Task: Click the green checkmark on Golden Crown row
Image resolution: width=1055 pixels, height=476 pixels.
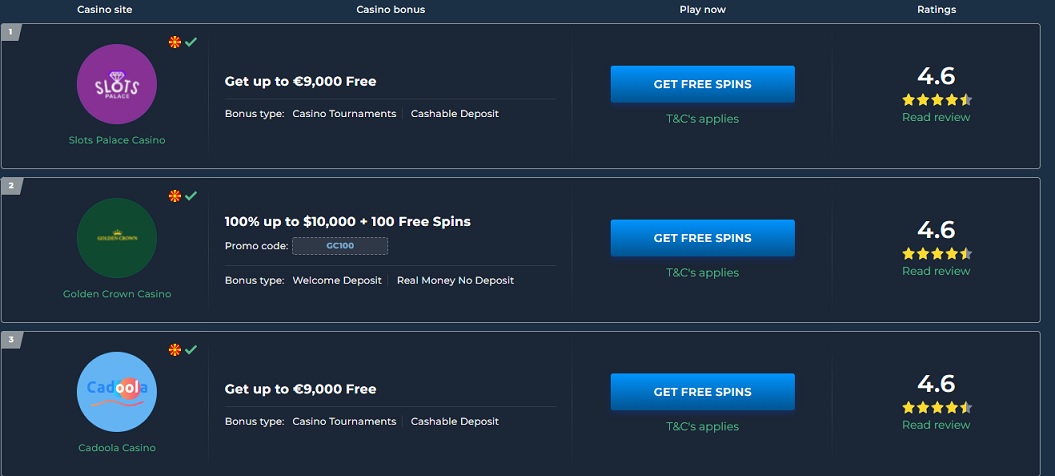Action: pos(191,196)
